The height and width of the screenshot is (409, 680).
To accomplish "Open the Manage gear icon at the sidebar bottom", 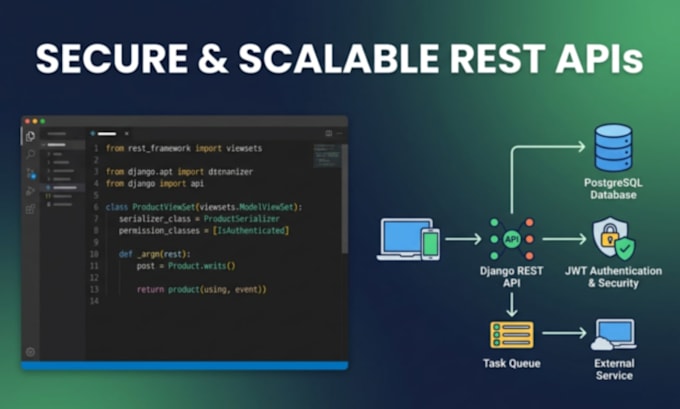I will coord(30,352).
